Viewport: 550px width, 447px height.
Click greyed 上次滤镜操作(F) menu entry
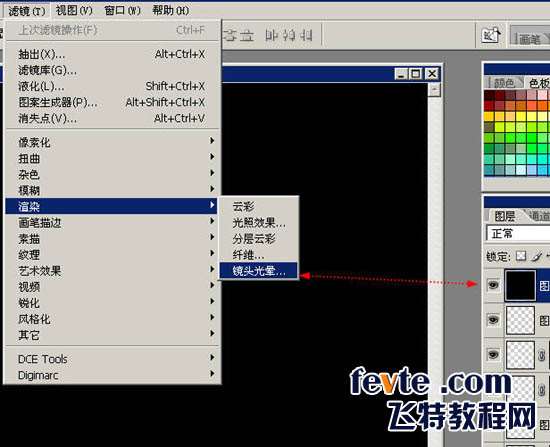[112, 30]
